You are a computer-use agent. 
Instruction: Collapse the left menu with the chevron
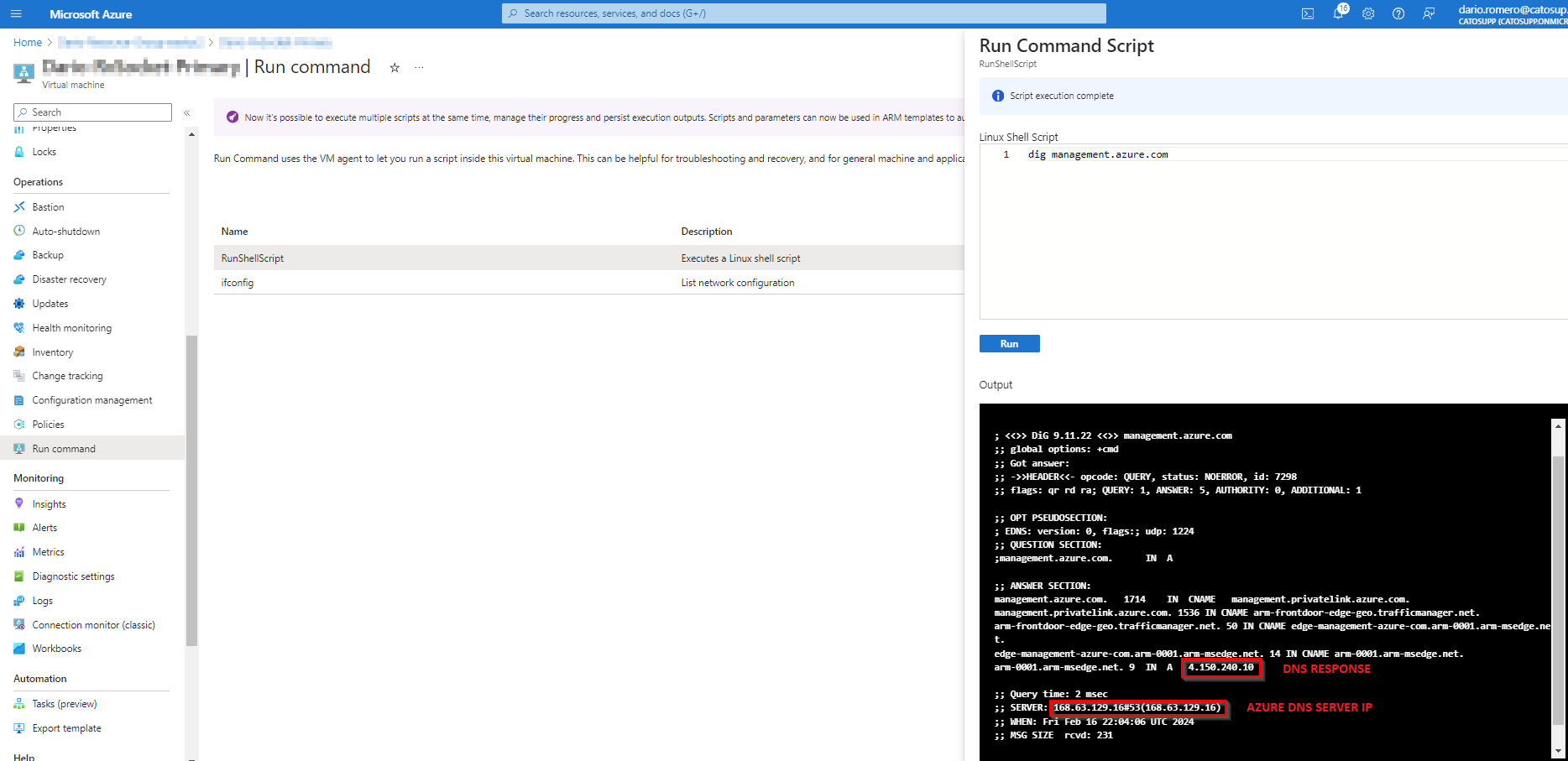187,112
